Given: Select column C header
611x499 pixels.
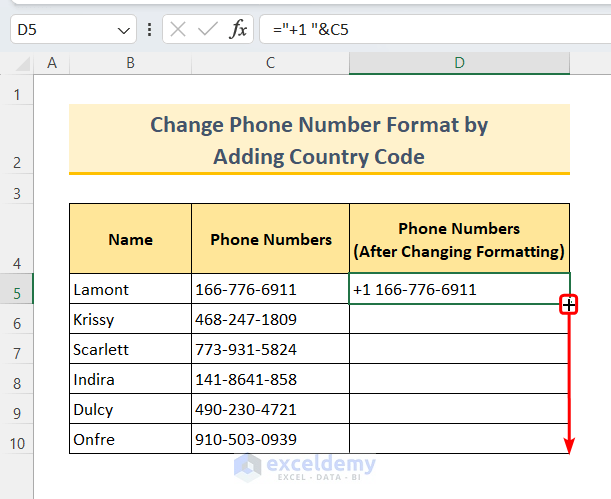Looking at the screenshot, I should point(270,63).
